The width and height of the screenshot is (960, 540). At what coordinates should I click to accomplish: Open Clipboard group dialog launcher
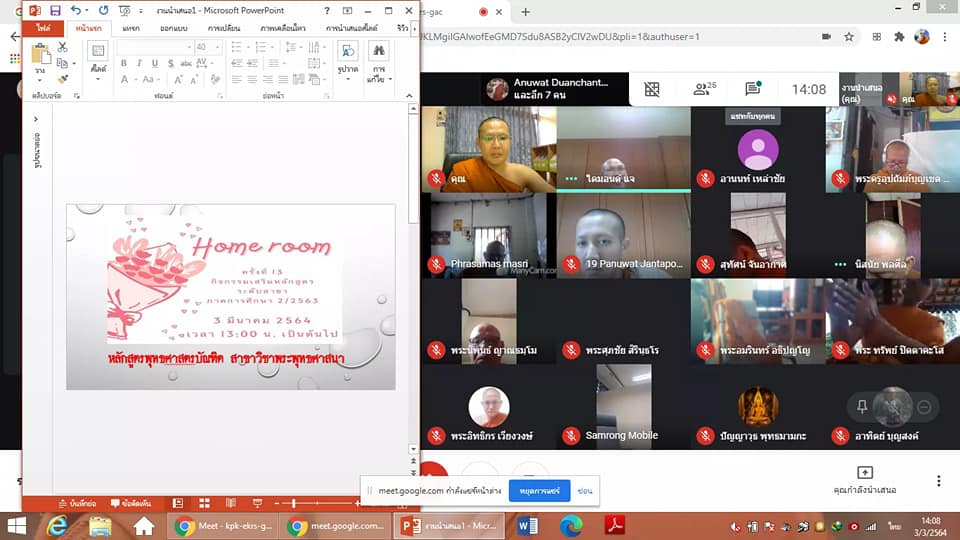click(x=77, y=96)
